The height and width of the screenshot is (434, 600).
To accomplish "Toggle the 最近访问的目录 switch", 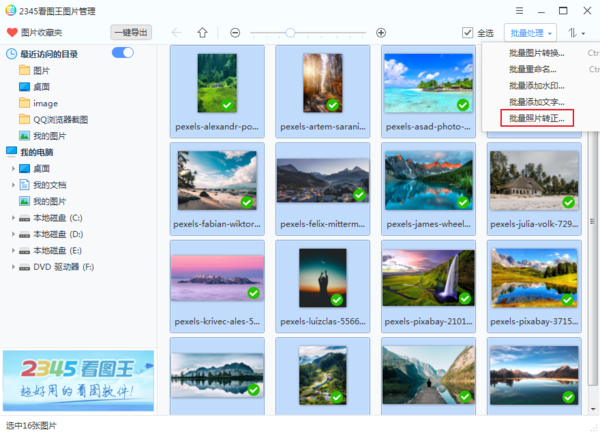I will [x=123, y=53].
